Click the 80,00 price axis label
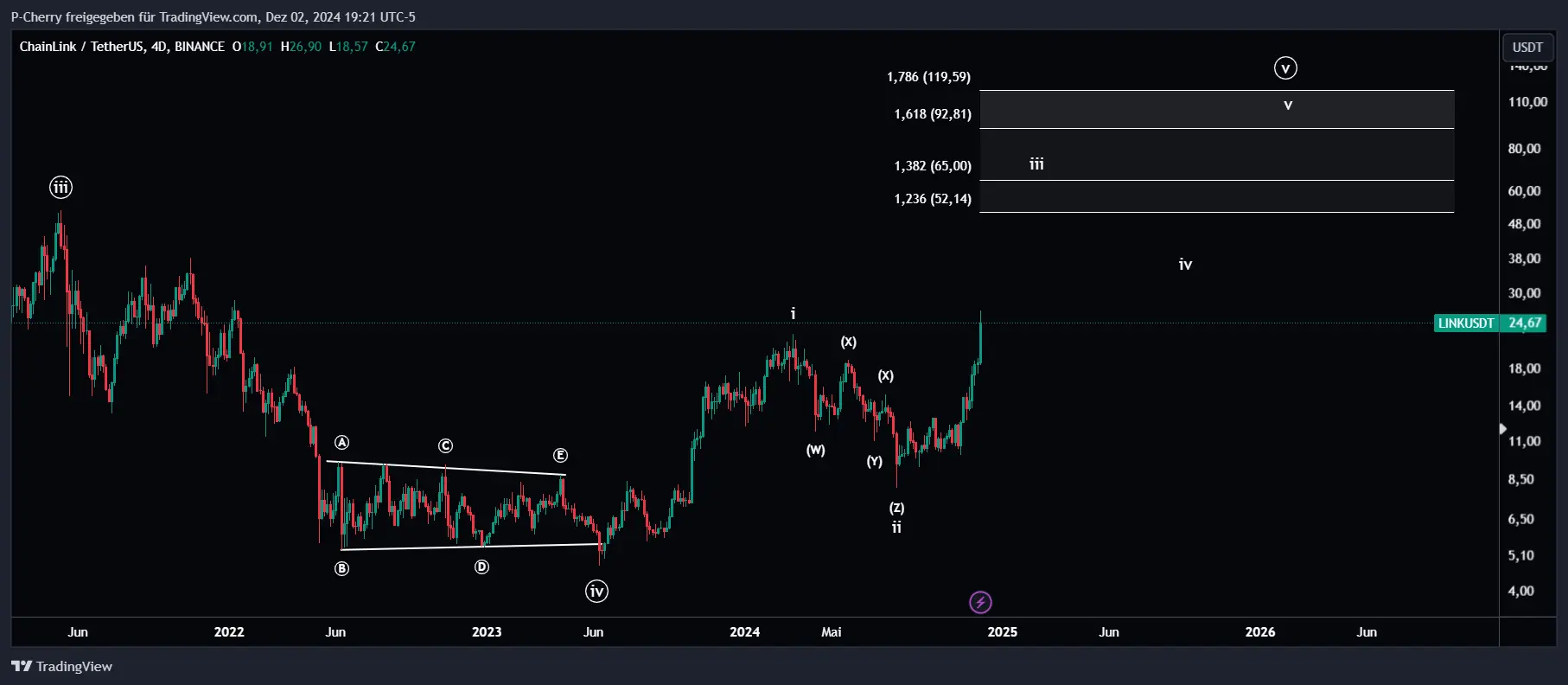 tap(1524, 149)
